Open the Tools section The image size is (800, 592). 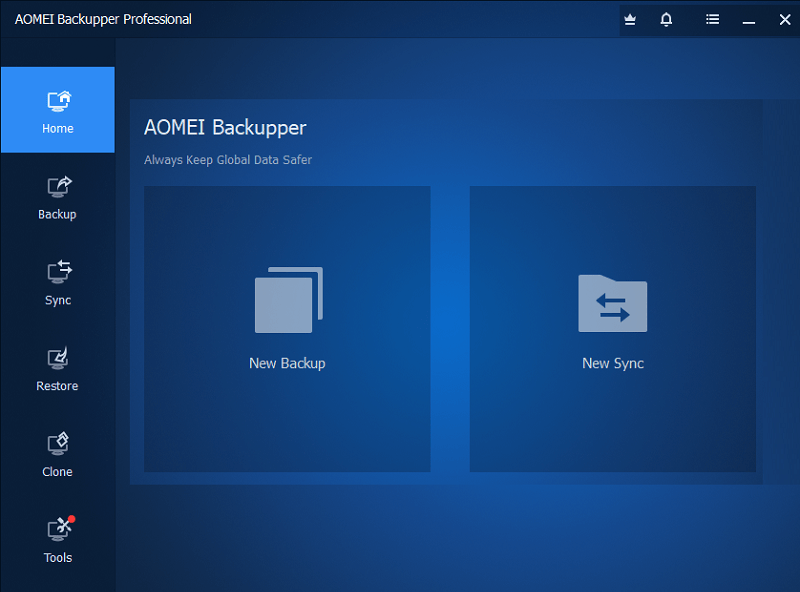click(x=58, y=540)
